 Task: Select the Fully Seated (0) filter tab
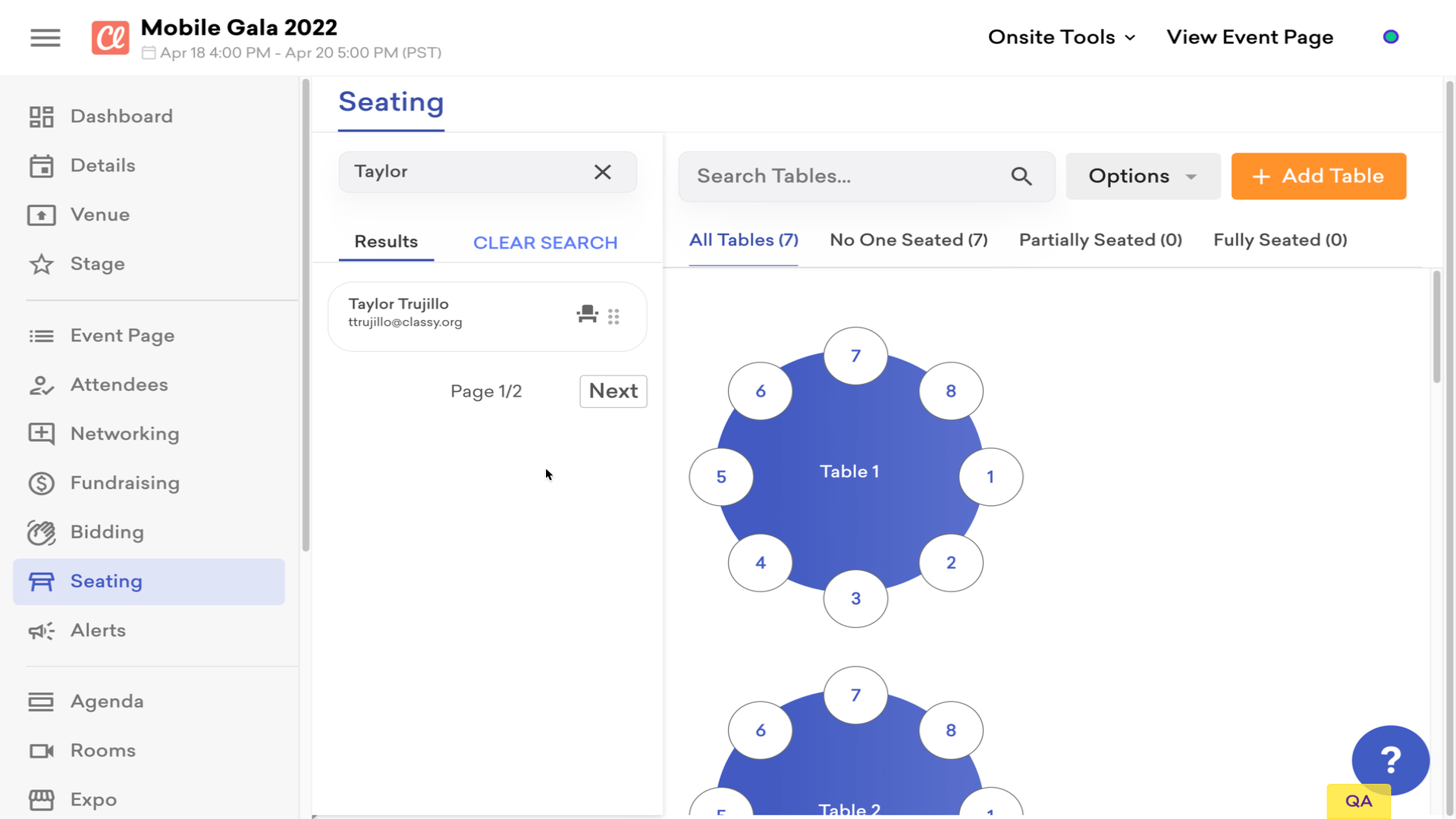pyautogui.click(x=1281, y=240)
